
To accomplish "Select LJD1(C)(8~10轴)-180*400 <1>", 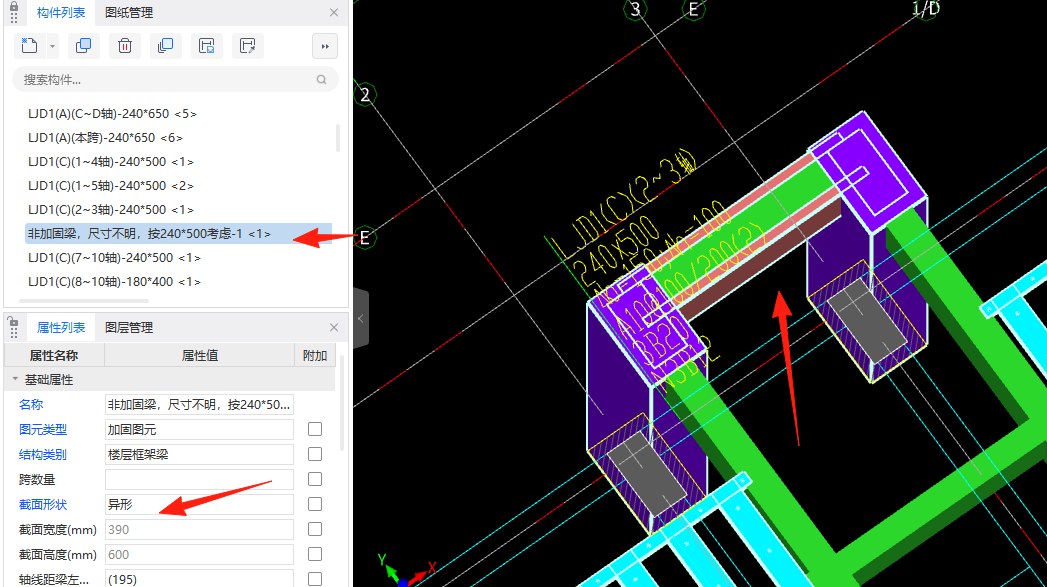I will click(114, 282).
